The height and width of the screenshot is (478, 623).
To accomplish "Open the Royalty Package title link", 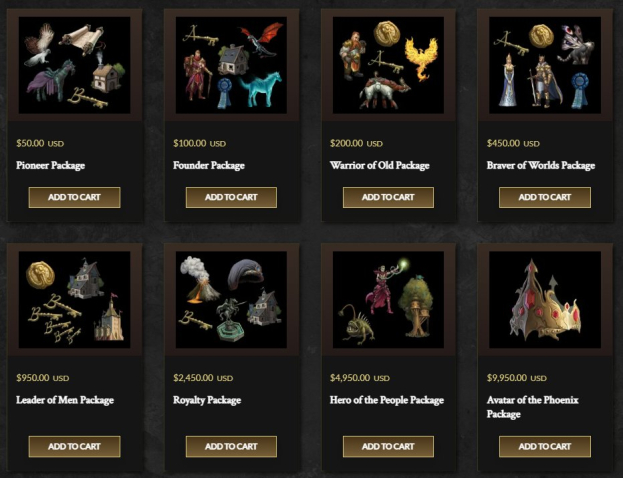I will click(207, 400).
